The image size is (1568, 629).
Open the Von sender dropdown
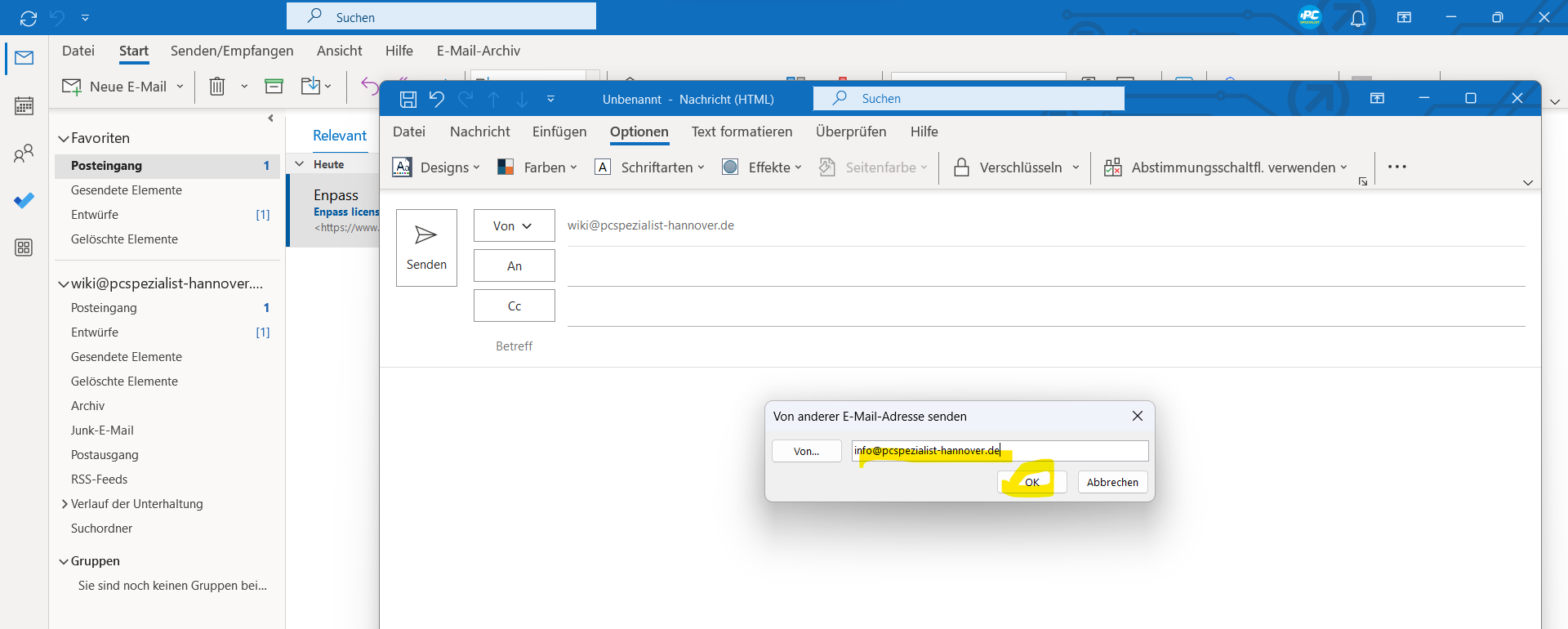[514, 226]
